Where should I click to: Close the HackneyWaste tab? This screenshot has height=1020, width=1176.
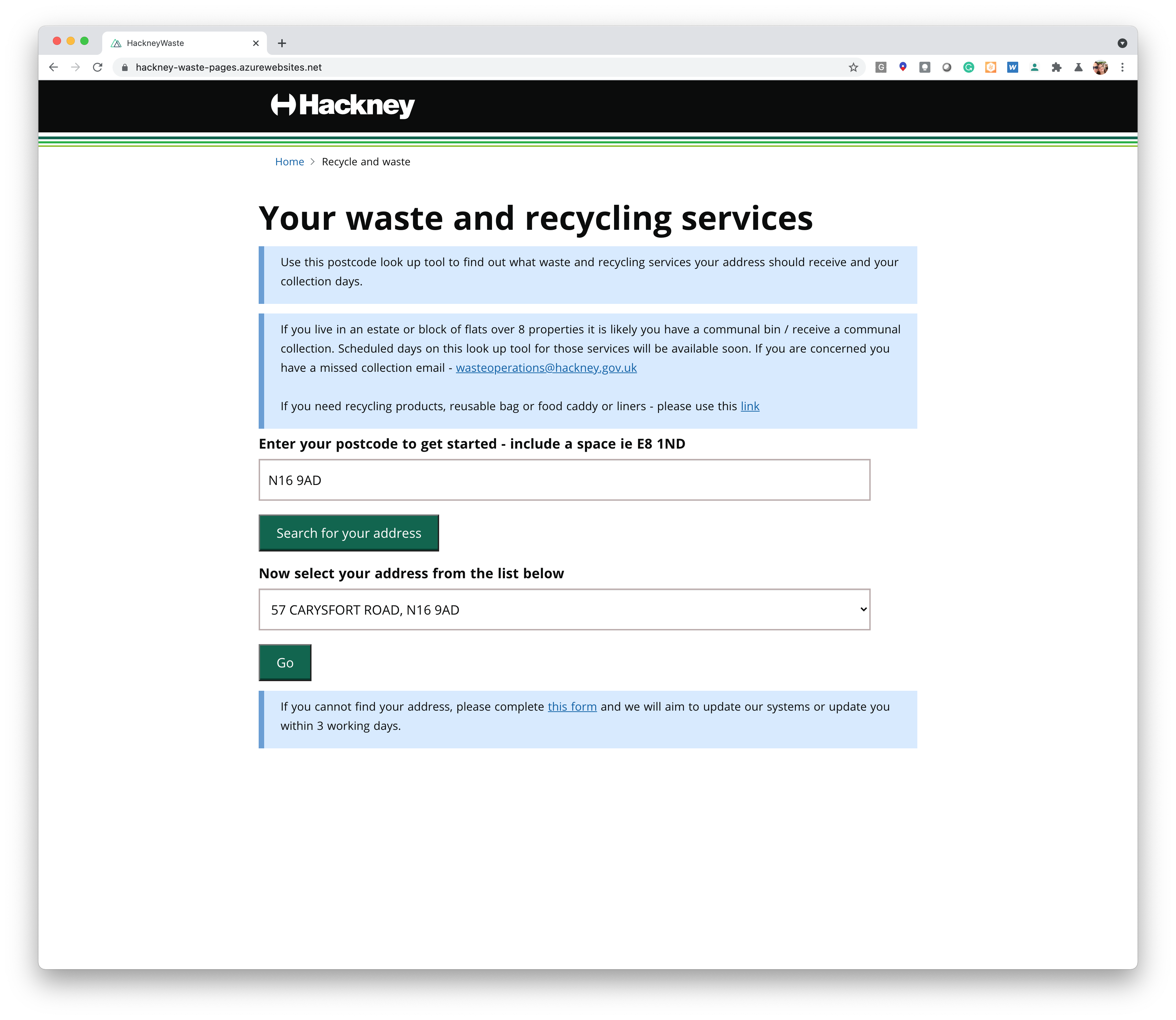coord(256,43)
